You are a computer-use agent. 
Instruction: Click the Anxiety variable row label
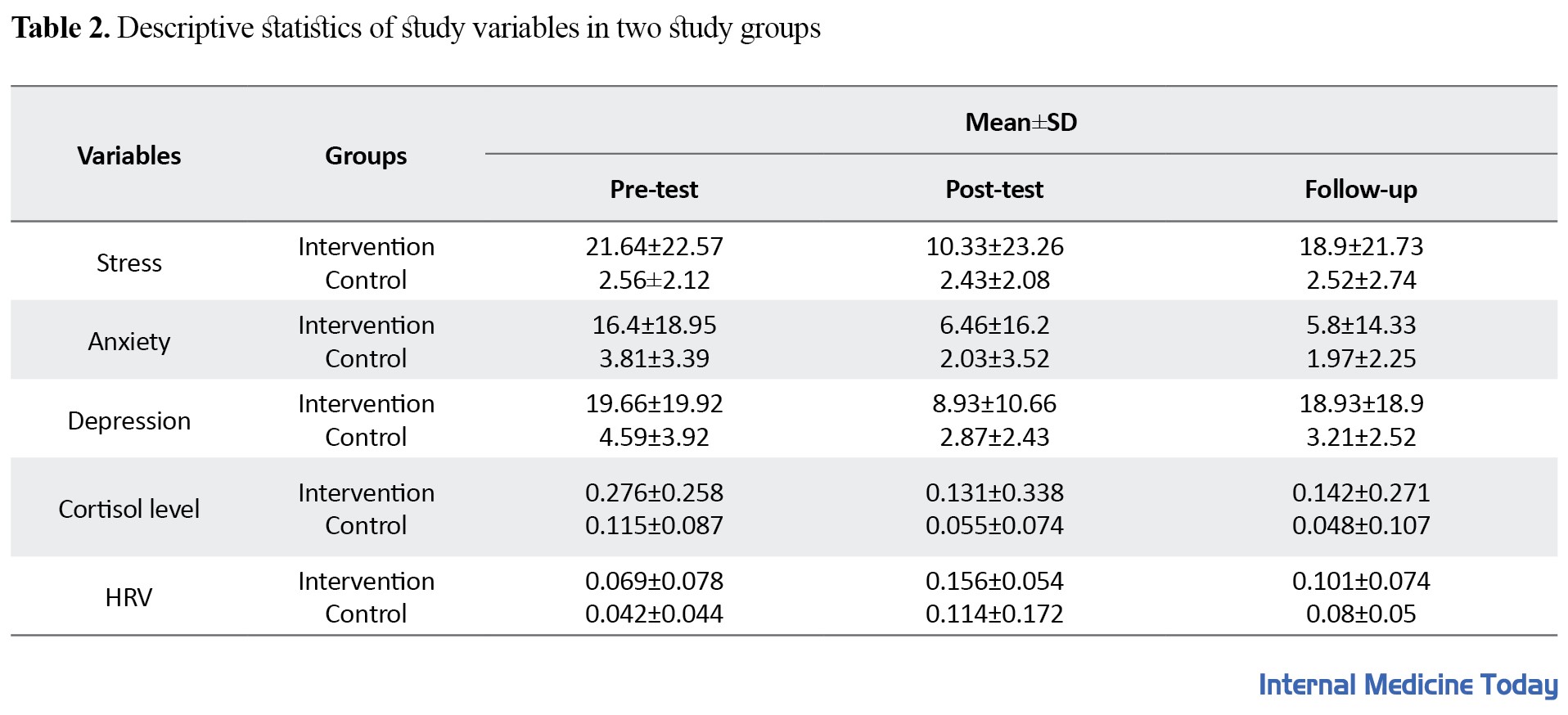click(129, 341)
